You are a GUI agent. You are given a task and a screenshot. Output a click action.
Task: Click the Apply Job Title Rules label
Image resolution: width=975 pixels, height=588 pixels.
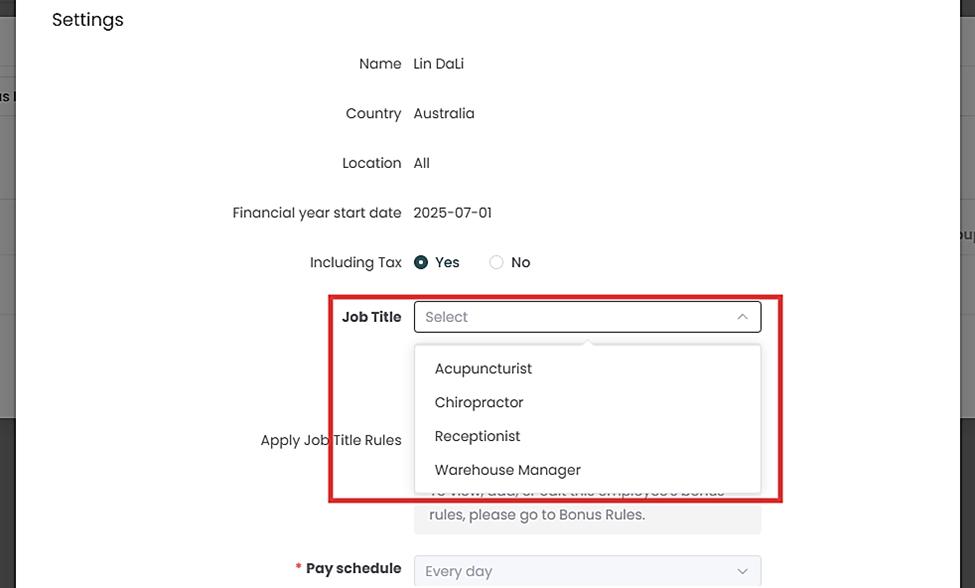click(x=331, y=440)
